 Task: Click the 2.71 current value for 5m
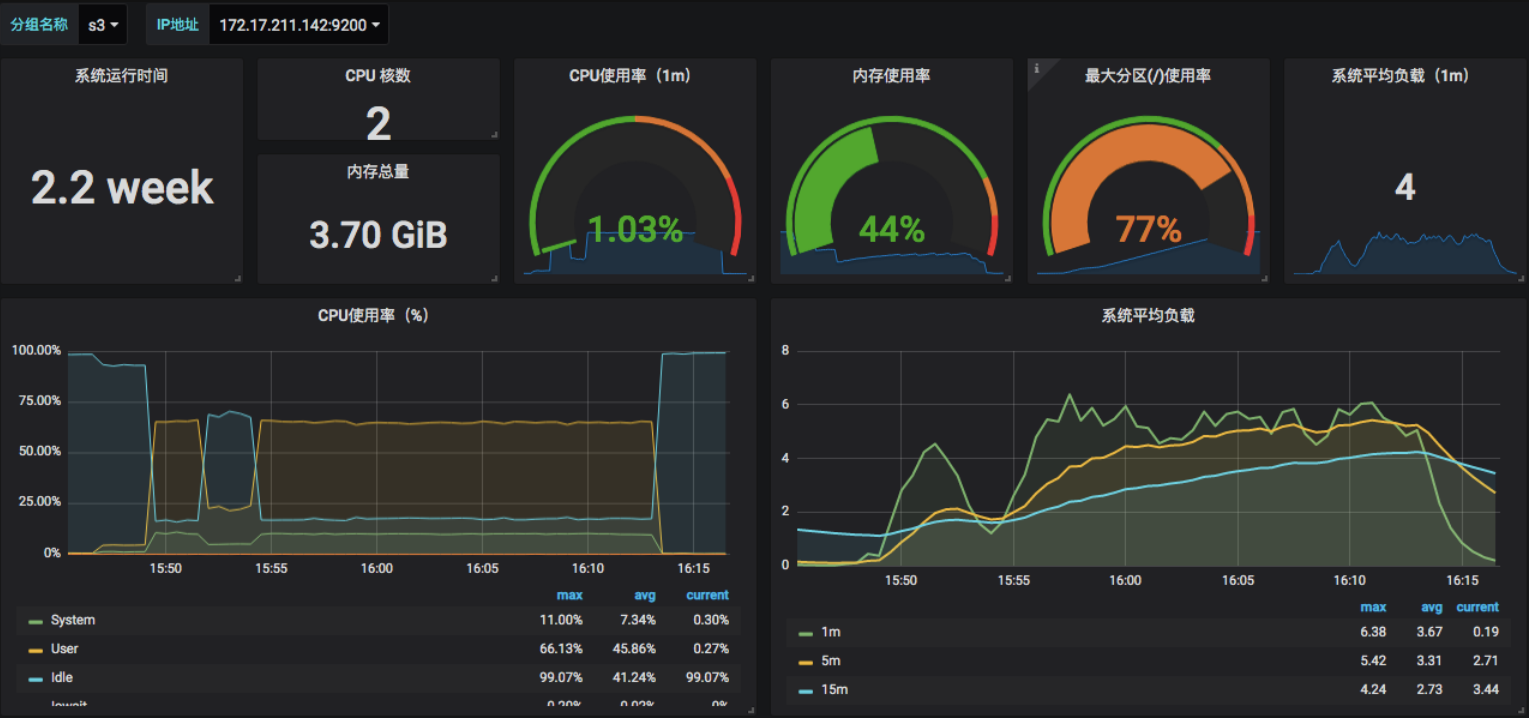[1485, 661]
